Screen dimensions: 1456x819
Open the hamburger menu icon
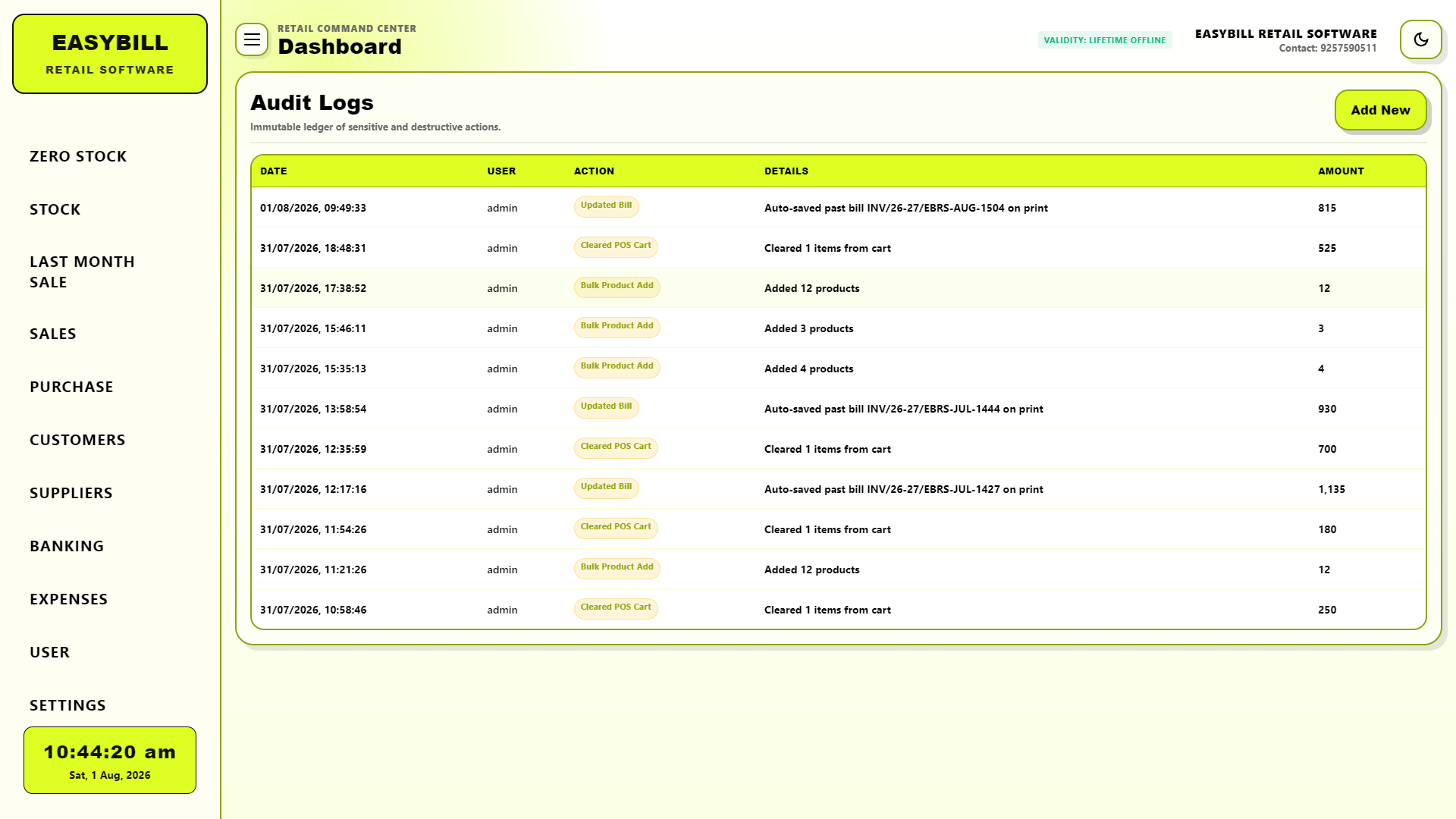tap(252, 39)
